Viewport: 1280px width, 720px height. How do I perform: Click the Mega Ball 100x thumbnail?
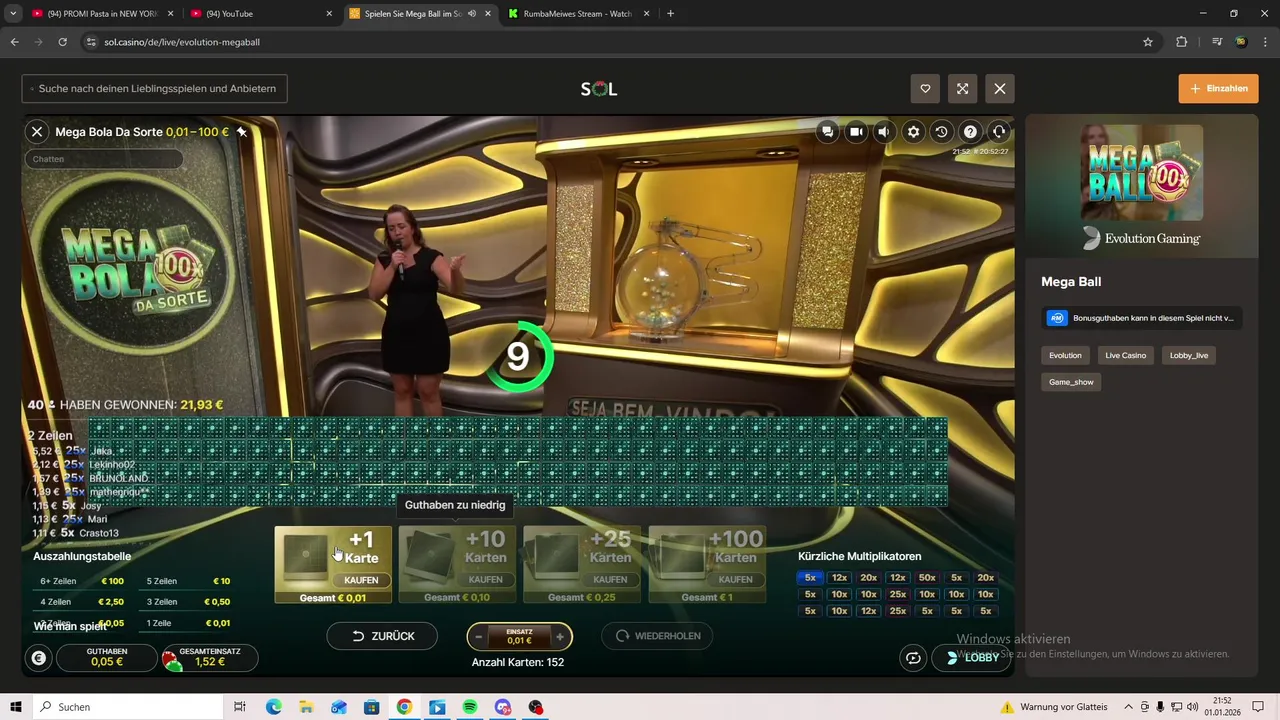click(x=1142, y=172)
